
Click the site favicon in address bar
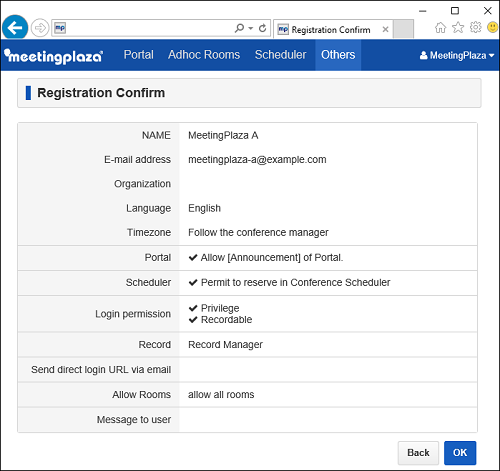(x=60, y=28)
